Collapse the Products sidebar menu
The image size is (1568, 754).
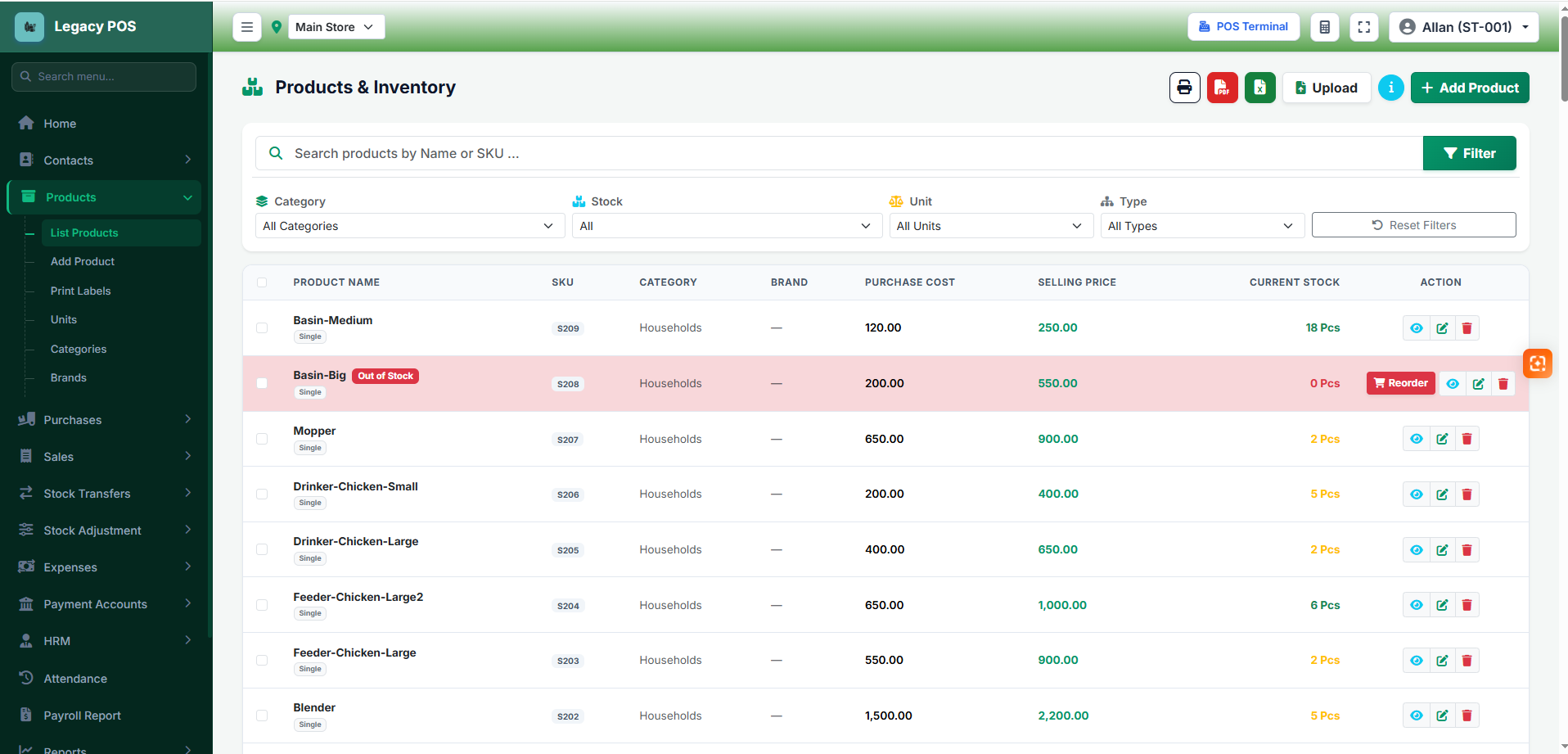tap(104, 197)
